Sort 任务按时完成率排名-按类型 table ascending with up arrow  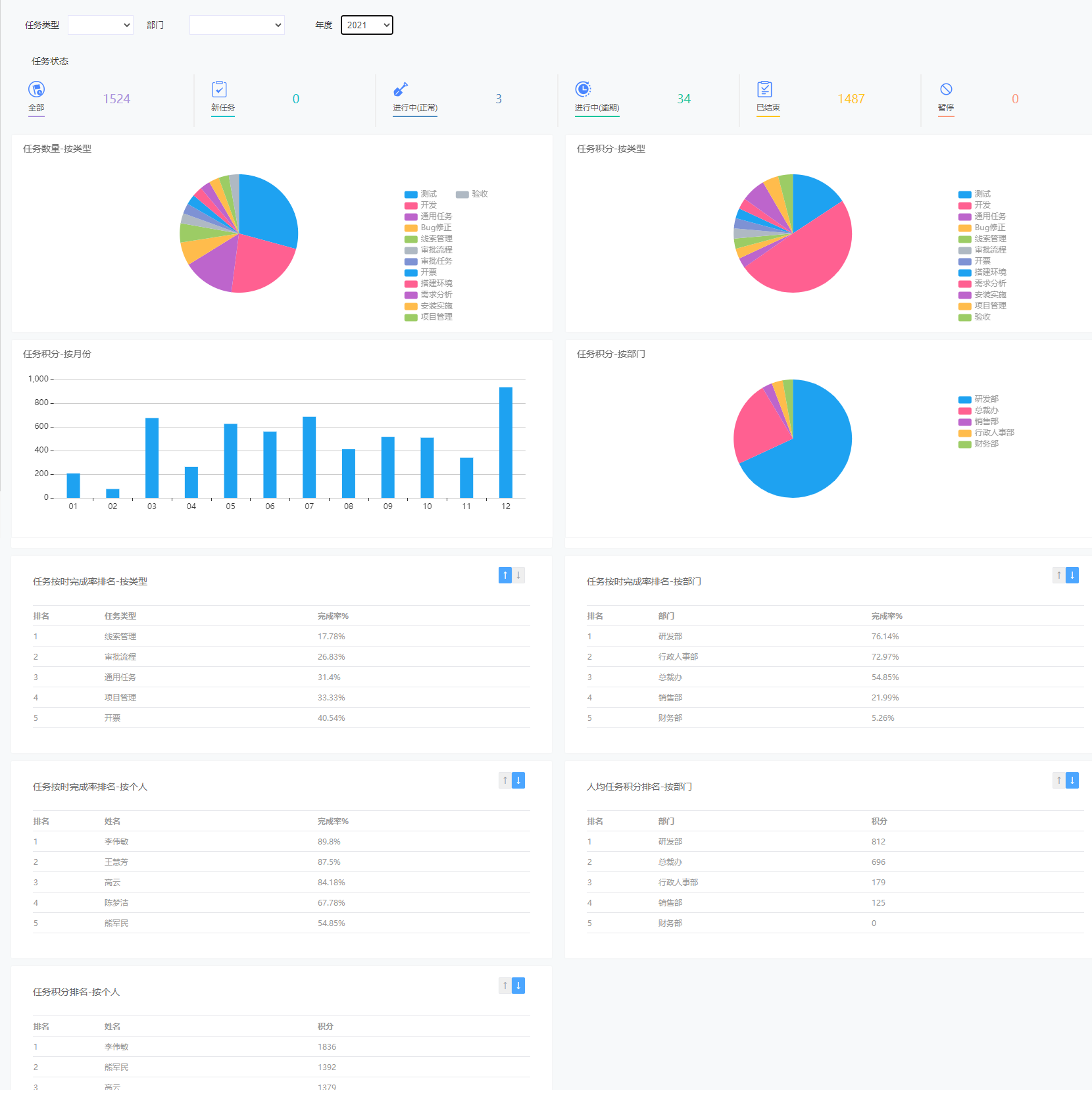[505, 575]
